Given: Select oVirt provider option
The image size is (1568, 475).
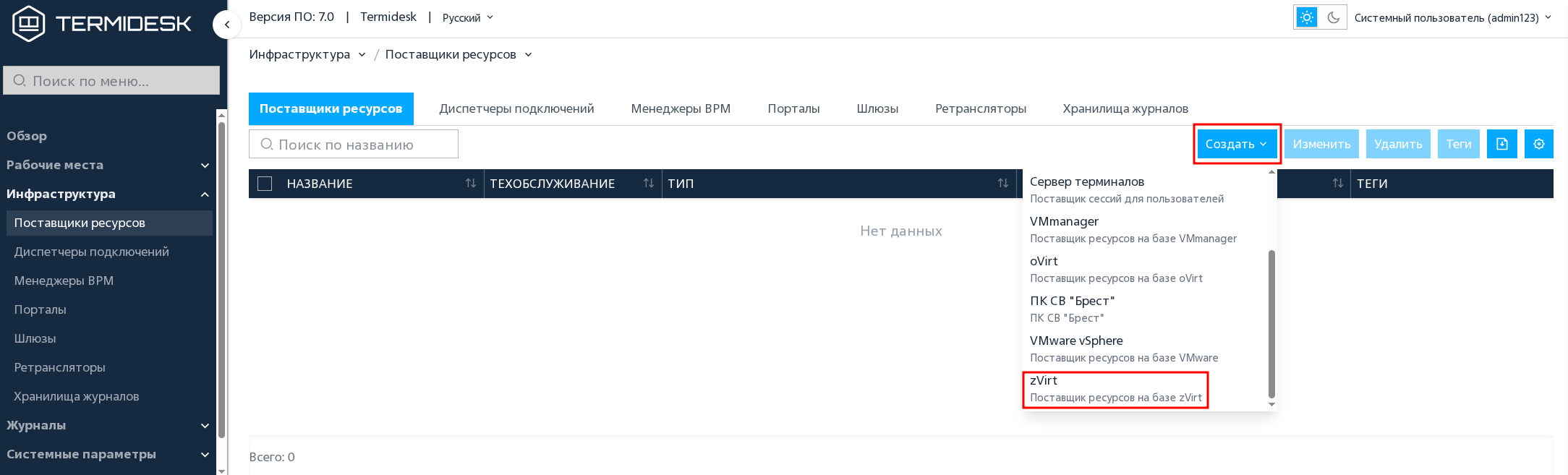Looking at the screenshot, I should pos(1146,269).
